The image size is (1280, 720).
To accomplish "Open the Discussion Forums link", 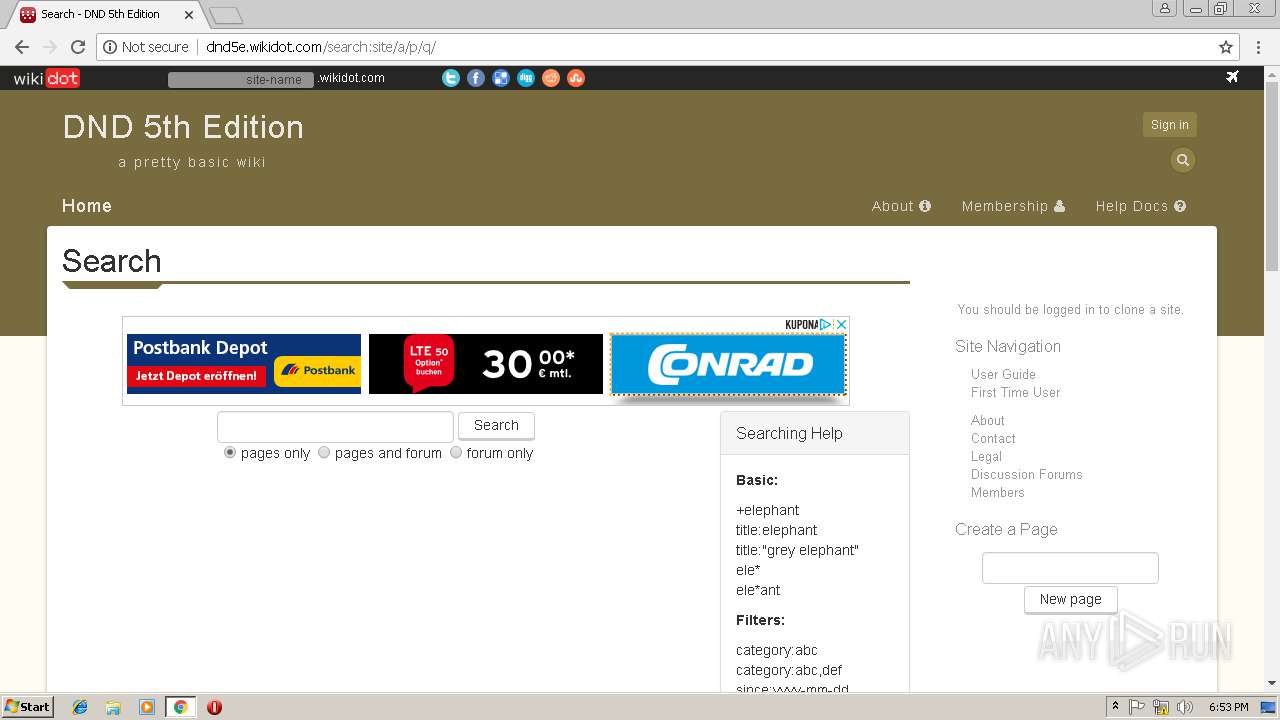I will click(x=1026, y=474).
